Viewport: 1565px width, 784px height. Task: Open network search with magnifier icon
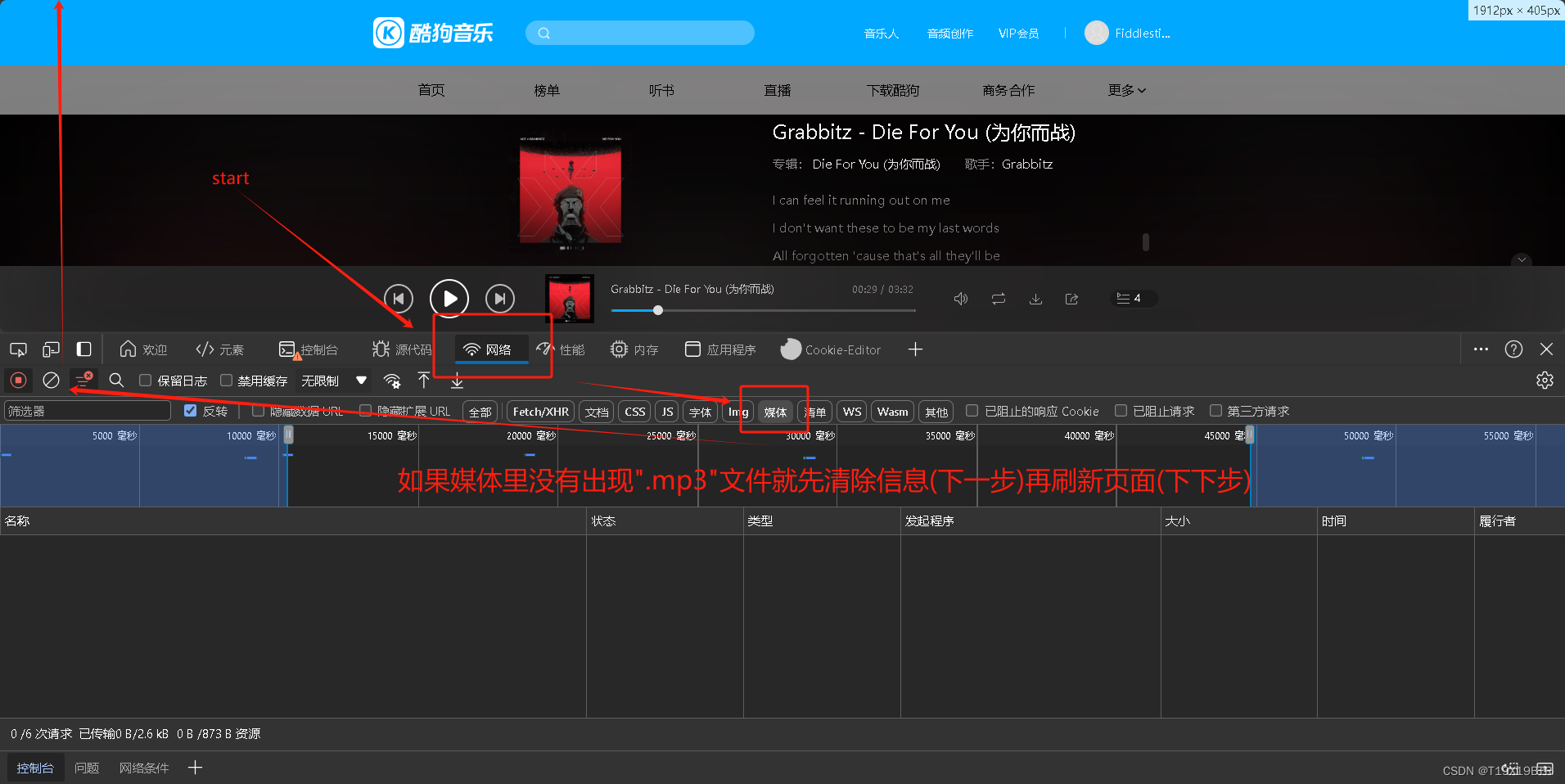click(116, 380)
